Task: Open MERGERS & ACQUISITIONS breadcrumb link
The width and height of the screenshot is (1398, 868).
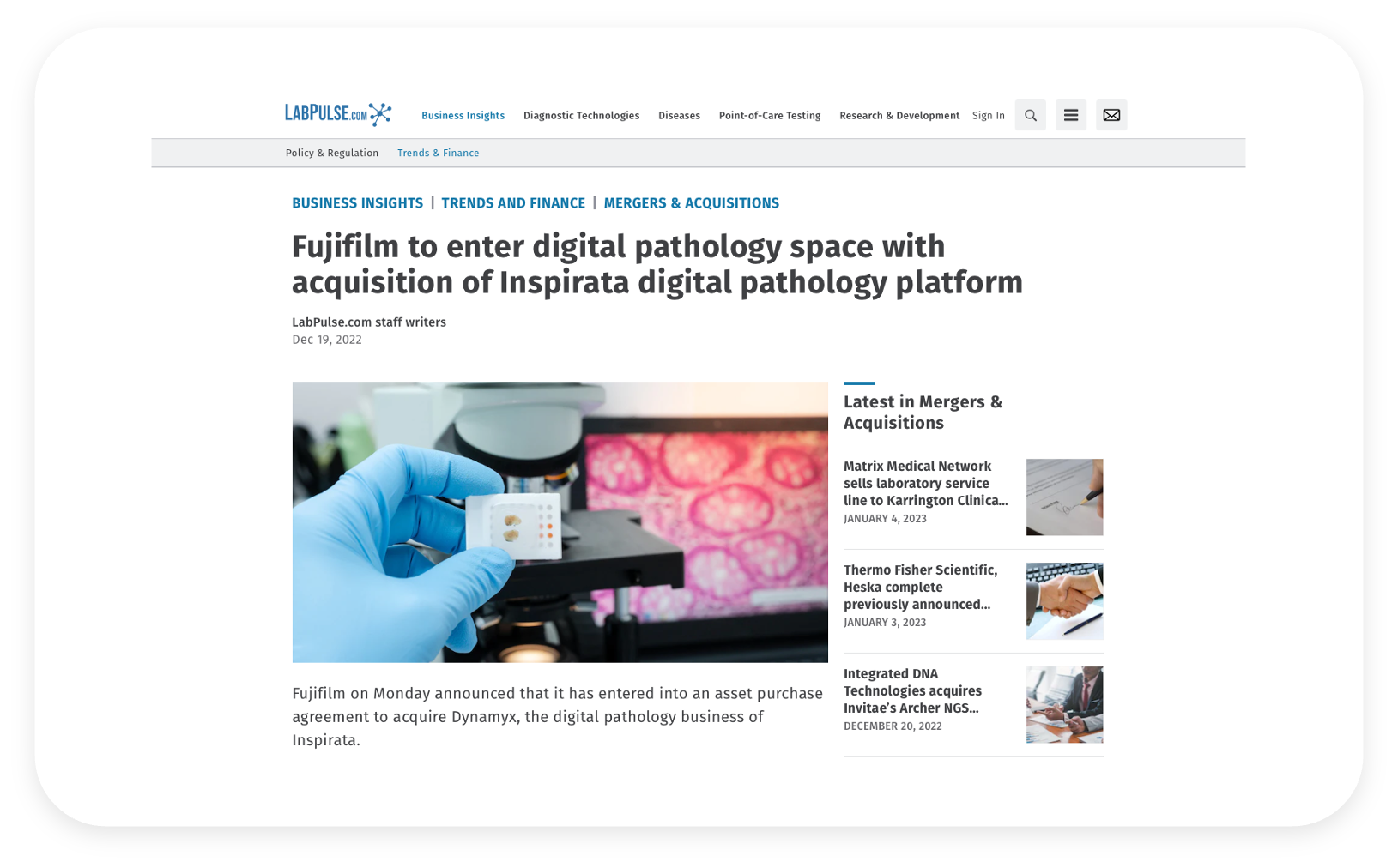Action: click(x=691, y=203)
